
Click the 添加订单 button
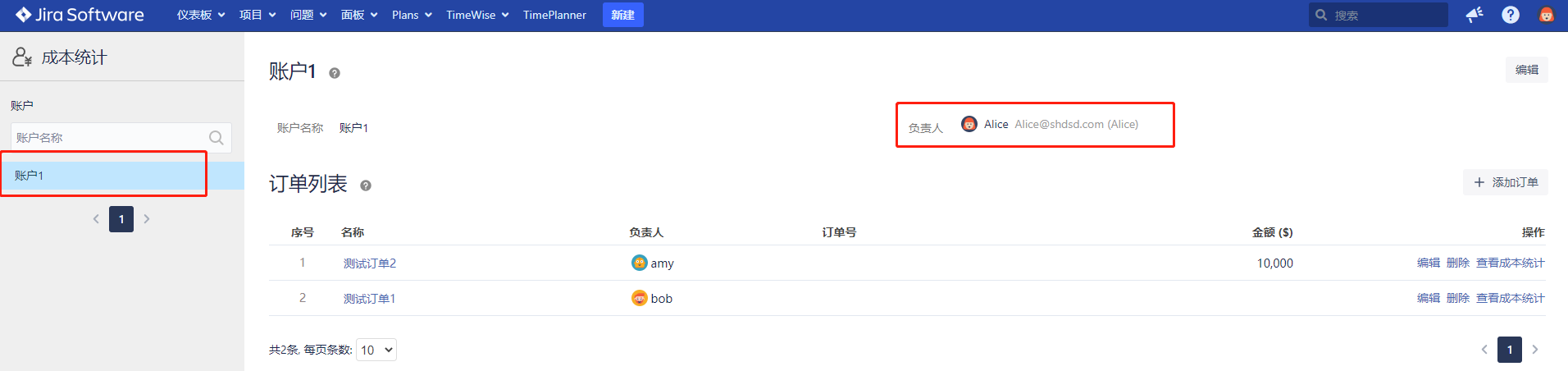pos(1506,182)
